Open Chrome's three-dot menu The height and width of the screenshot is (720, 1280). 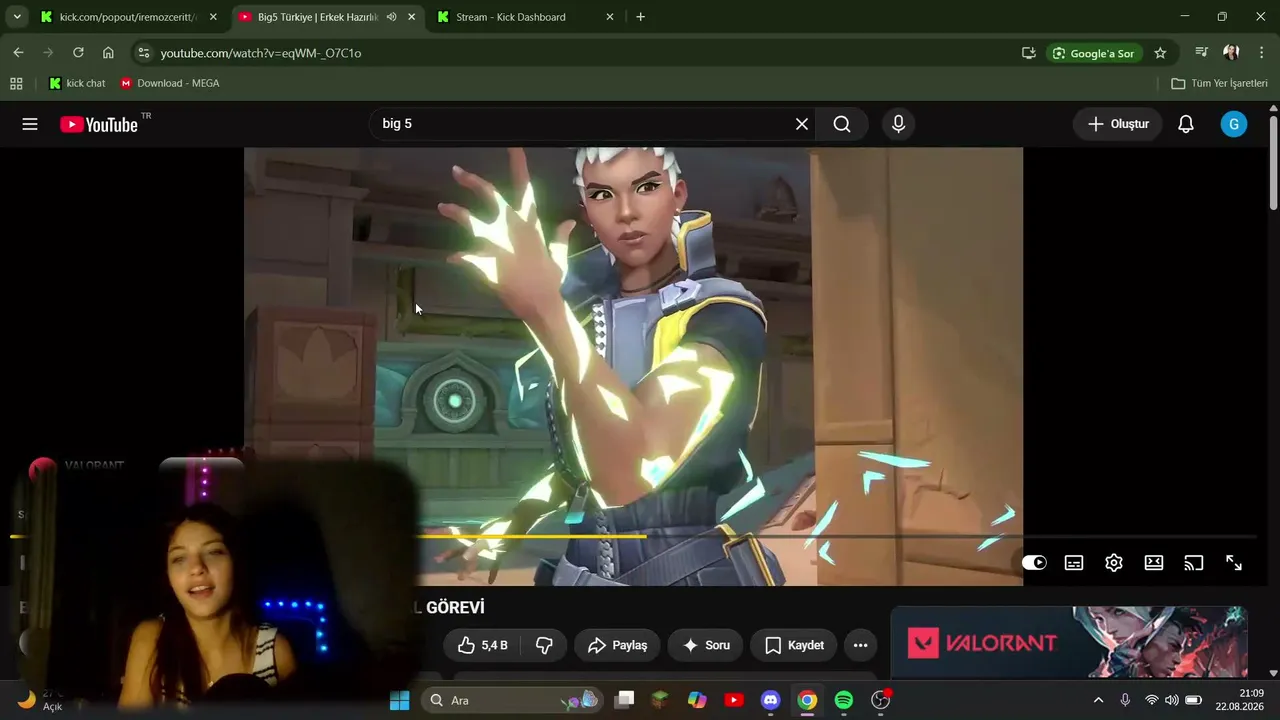pos(1261,53)
